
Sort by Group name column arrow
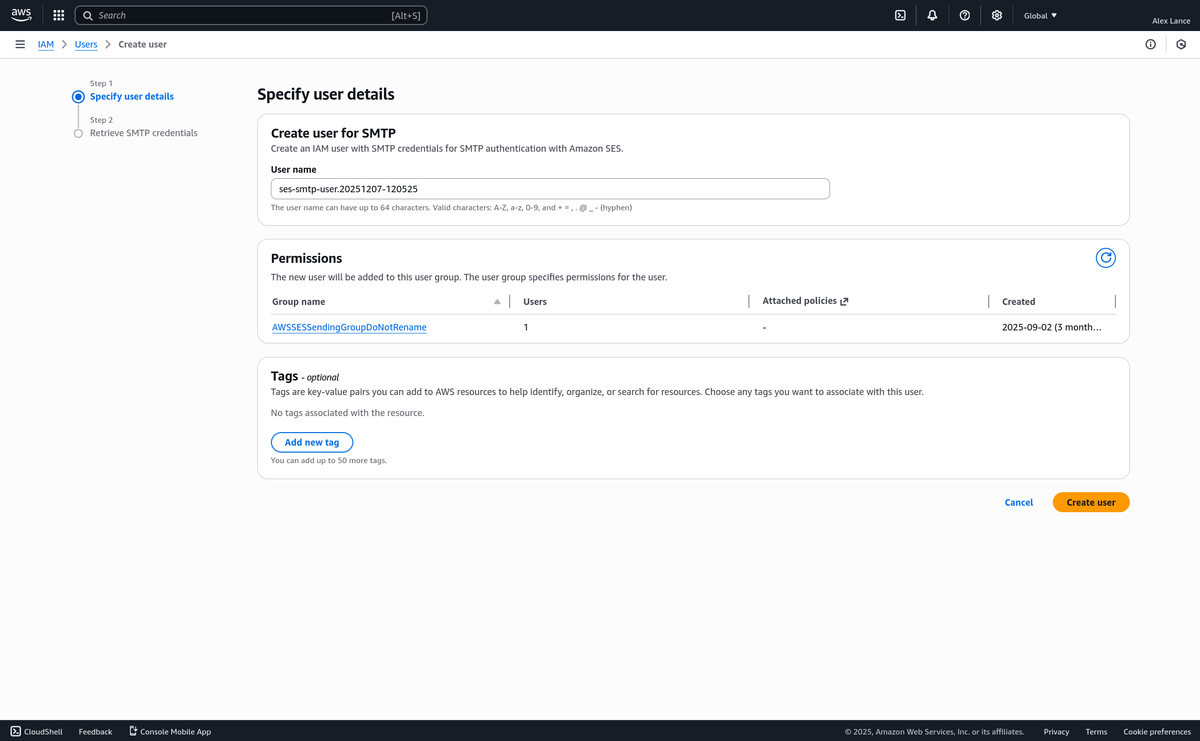(497, 301)
